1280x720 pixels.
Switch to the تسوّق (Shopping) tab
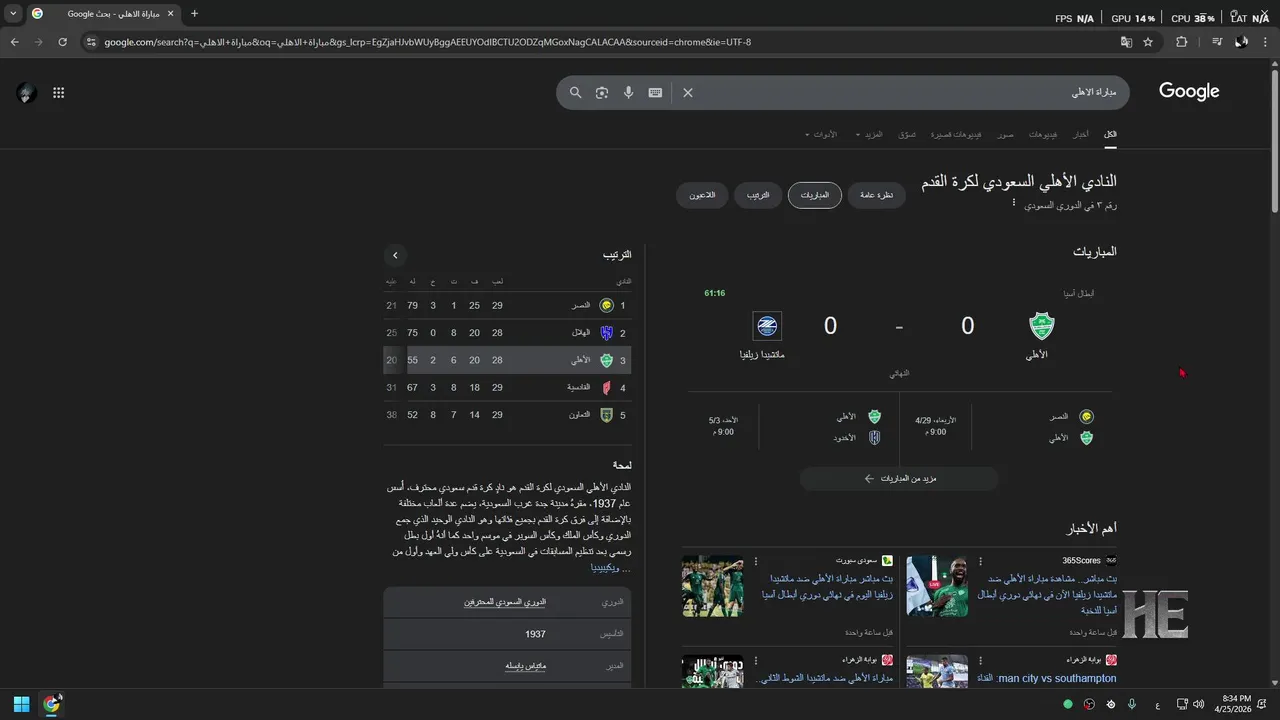click(x=907, y=134)
